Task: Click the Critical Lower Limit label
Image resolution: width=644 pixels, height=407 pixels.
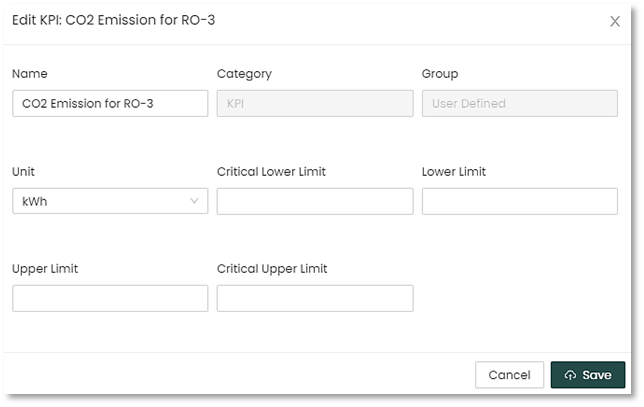Action: pyautogui.click(x=271, y=172)
